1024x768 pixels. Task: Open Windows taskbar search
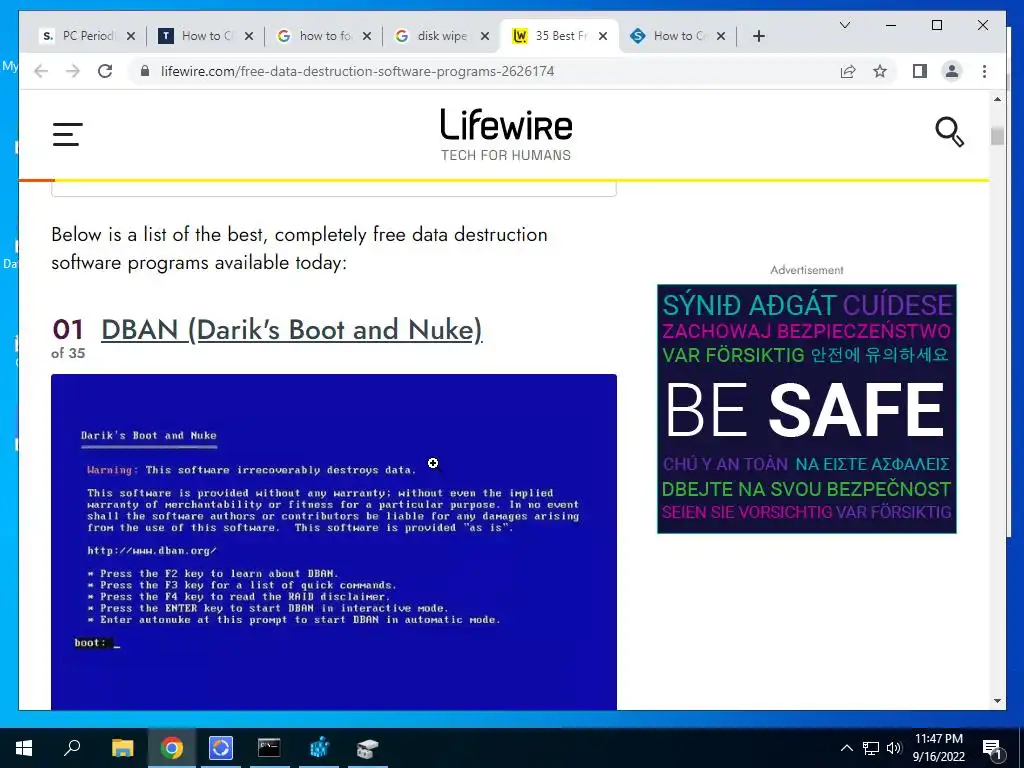[72, 748]
